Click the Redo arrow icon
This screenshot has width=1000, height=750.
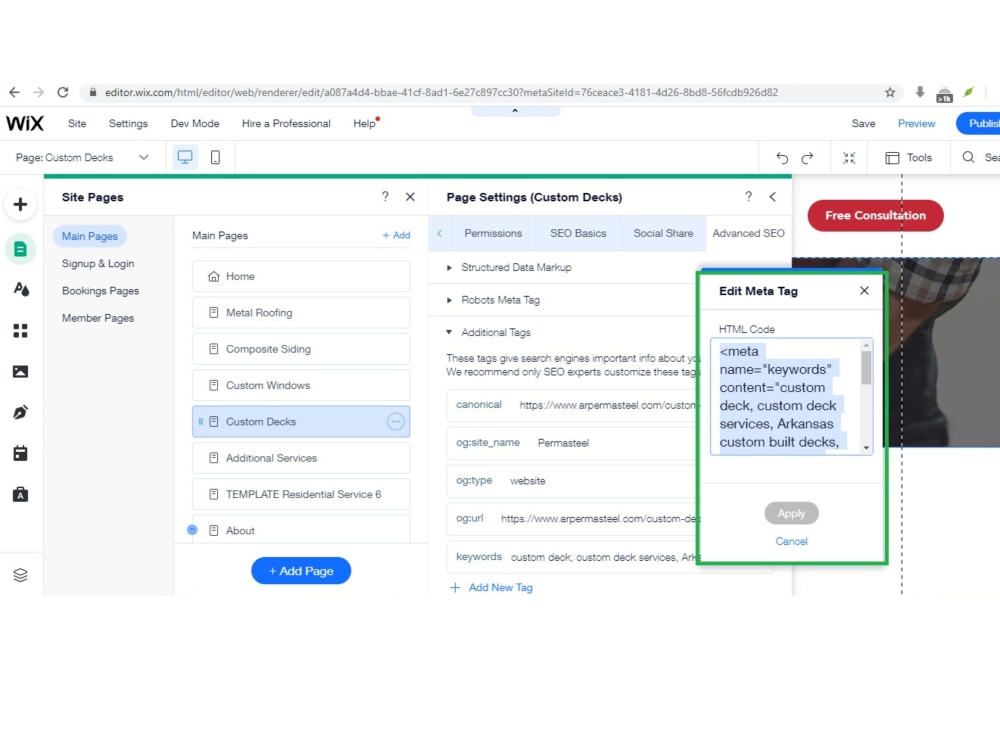(807, 158)
